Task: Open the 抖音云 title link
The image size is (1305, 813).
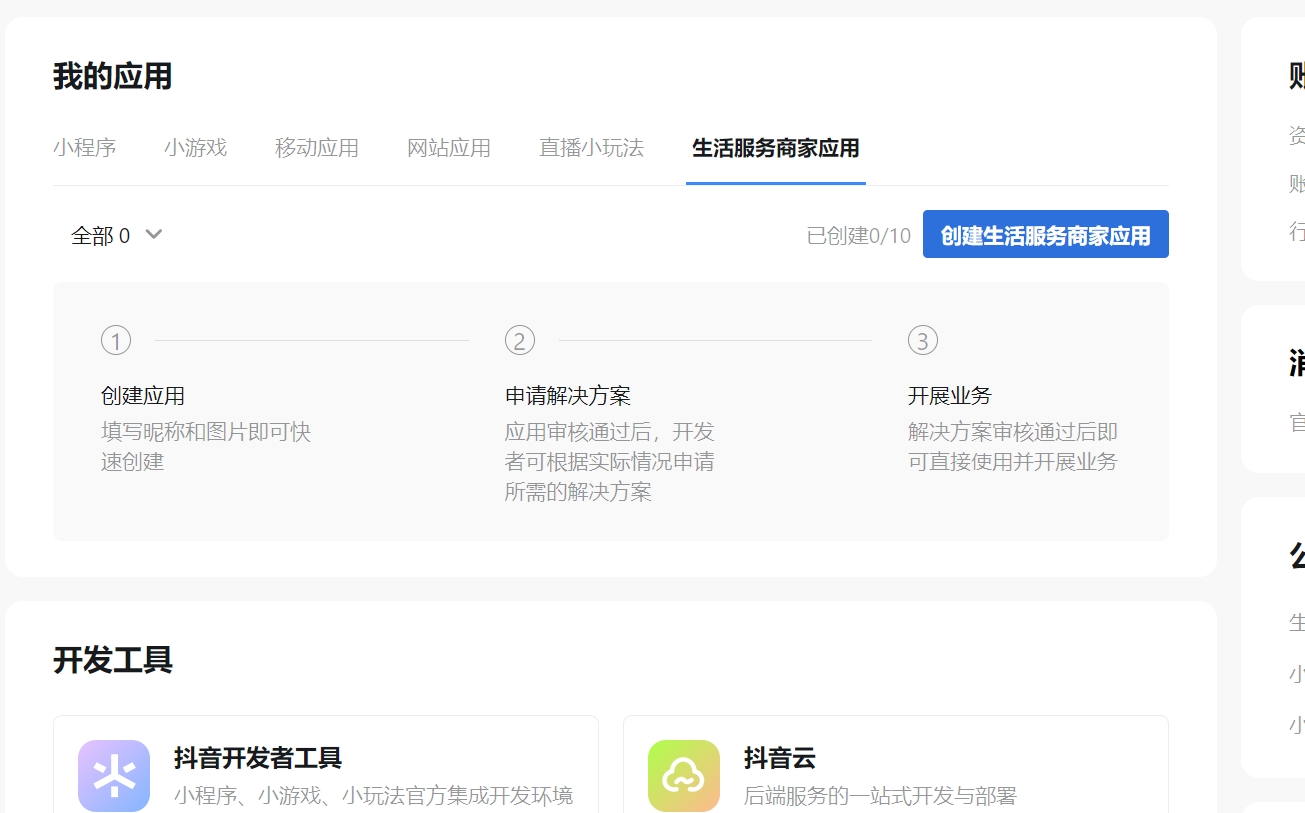Action: (780, 758)
